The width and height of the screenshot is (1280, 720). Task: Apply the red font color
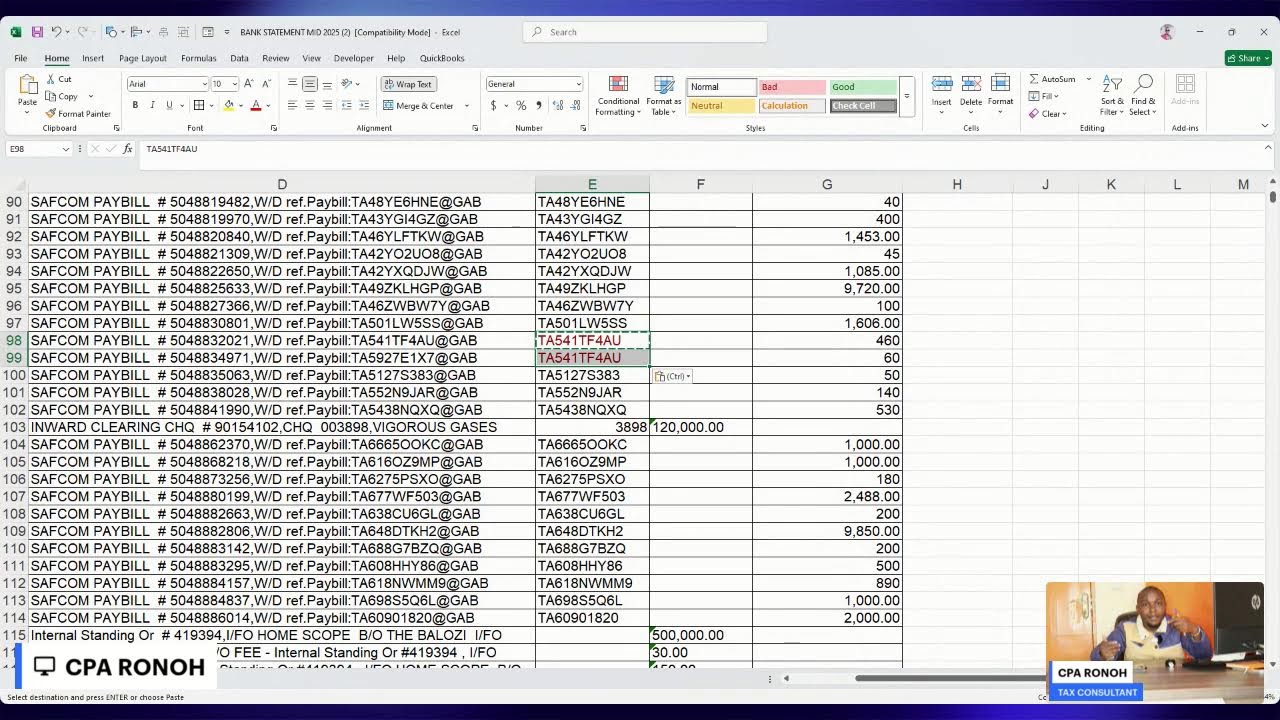pyautogui.click(x=256, y=105)
